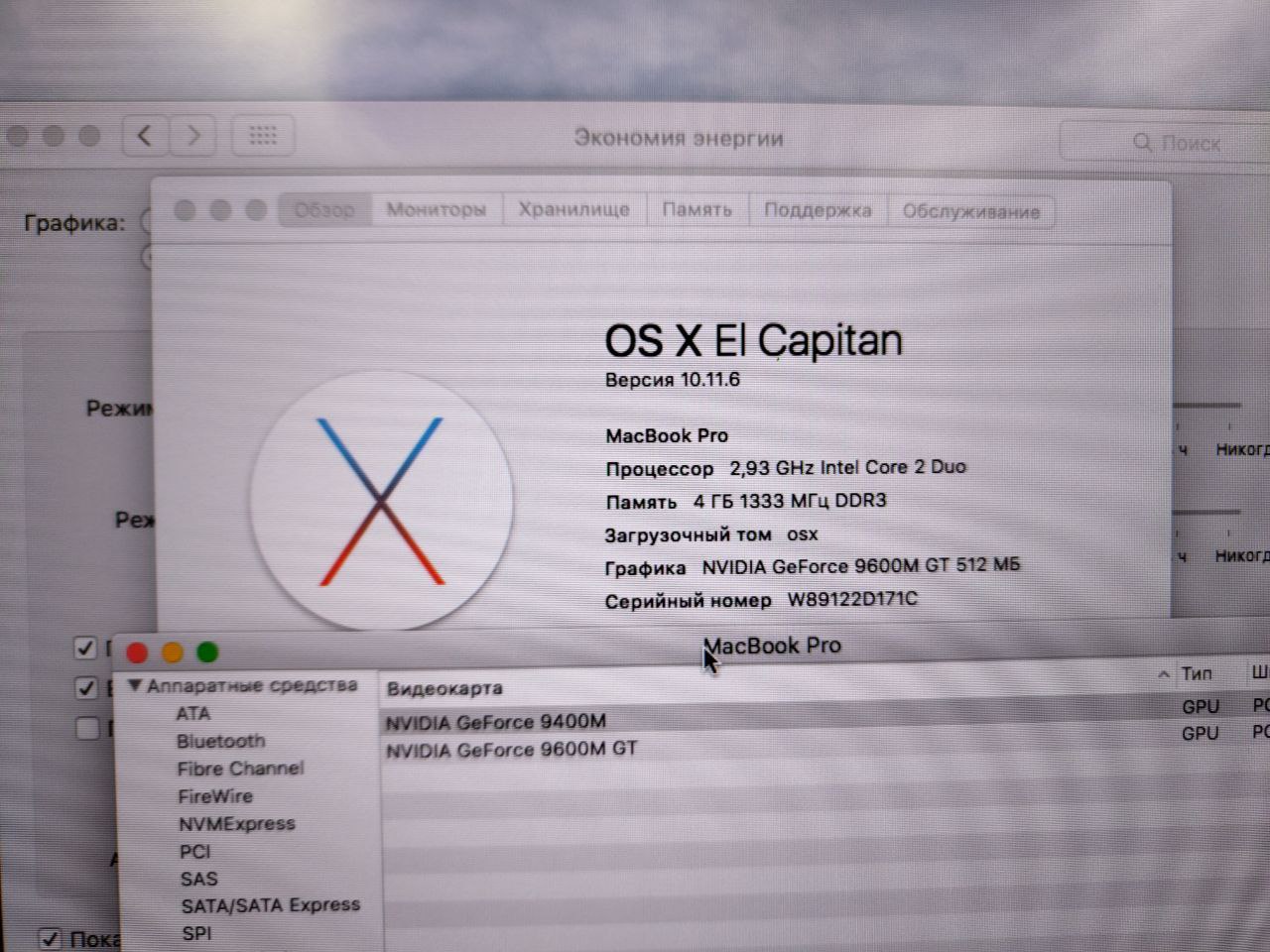Open the Хранилище tab
The width and height of the screenshot is (1270, 952).
[574, 209]
